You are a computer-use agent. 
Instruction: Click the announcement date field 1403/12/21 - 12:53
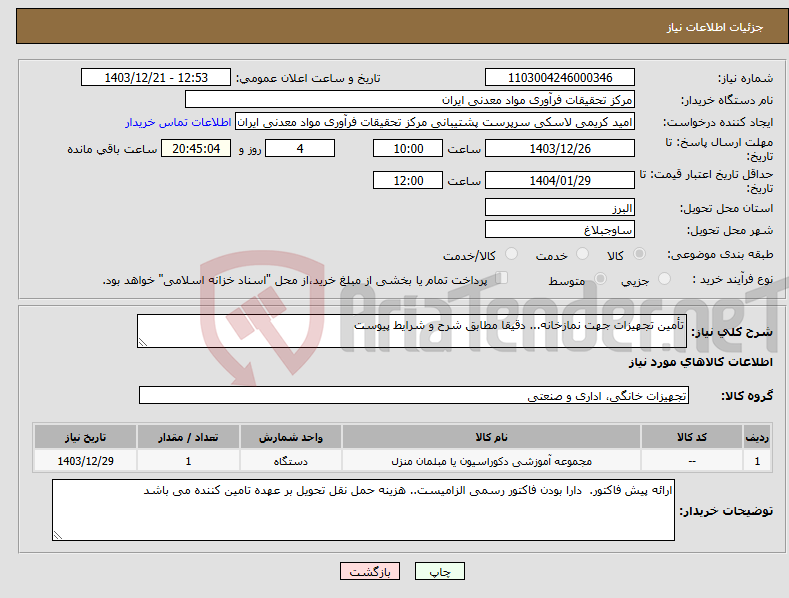tap(156, 78)
